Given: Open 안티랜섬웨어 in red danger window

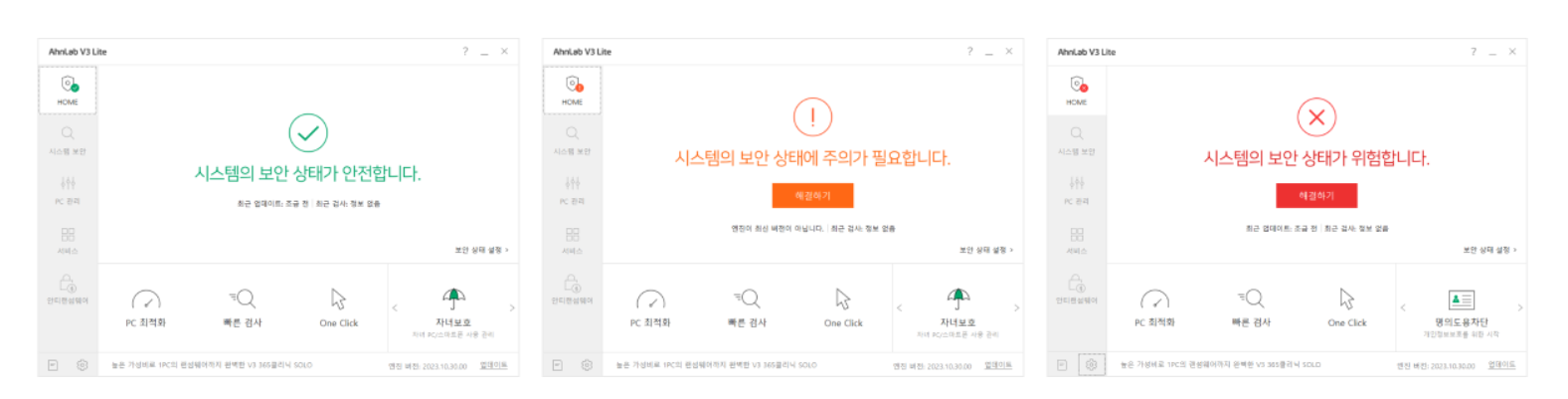Looking at the screenshot, I should (1077, 290).
